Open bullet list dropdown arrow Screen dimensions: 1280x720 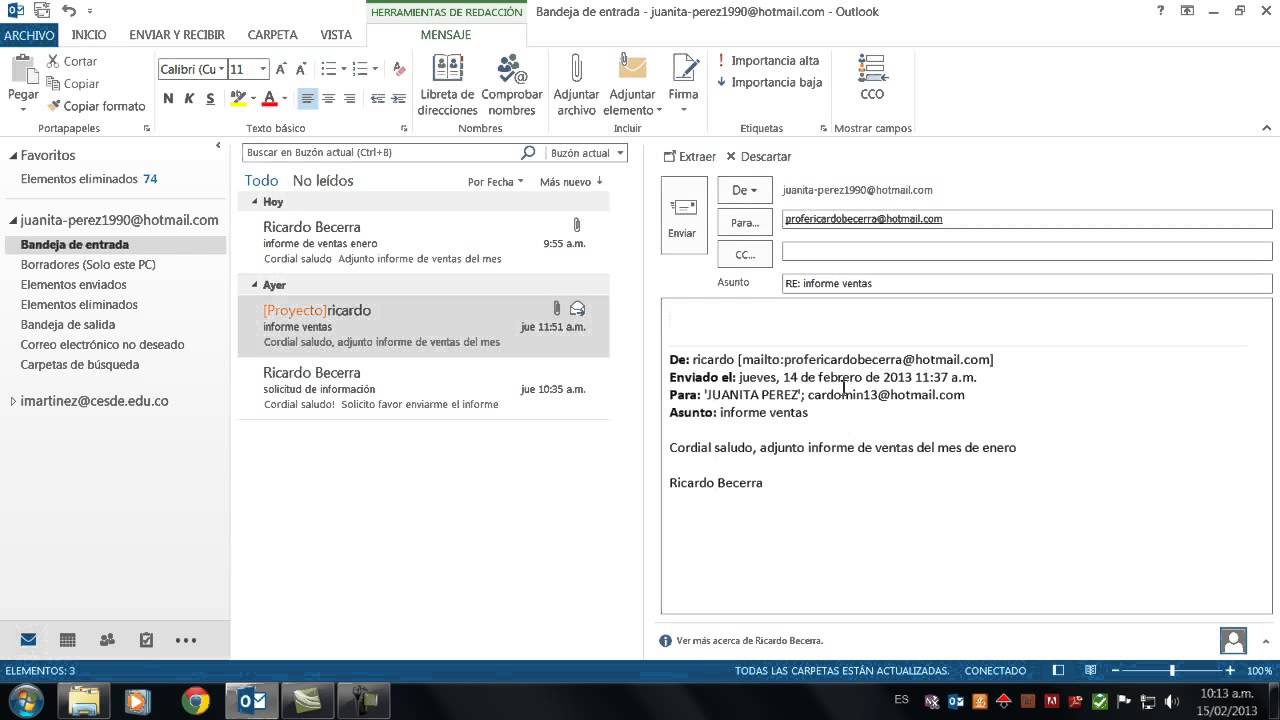(343, 69)
